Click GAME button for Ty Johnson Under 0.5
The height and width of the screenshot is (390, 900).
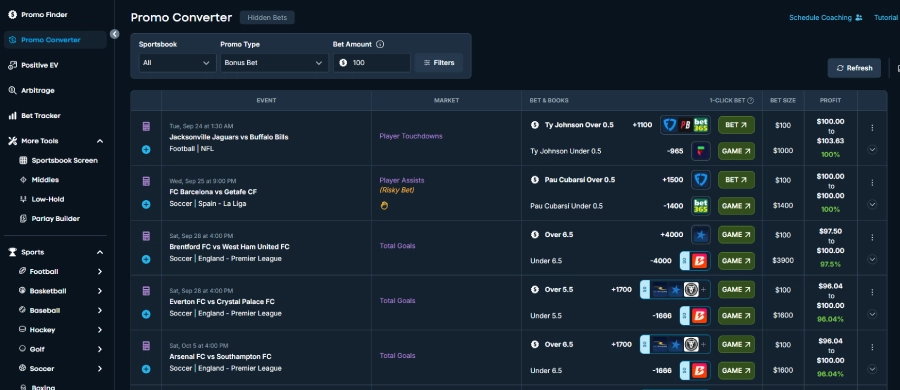coord(736,151)
